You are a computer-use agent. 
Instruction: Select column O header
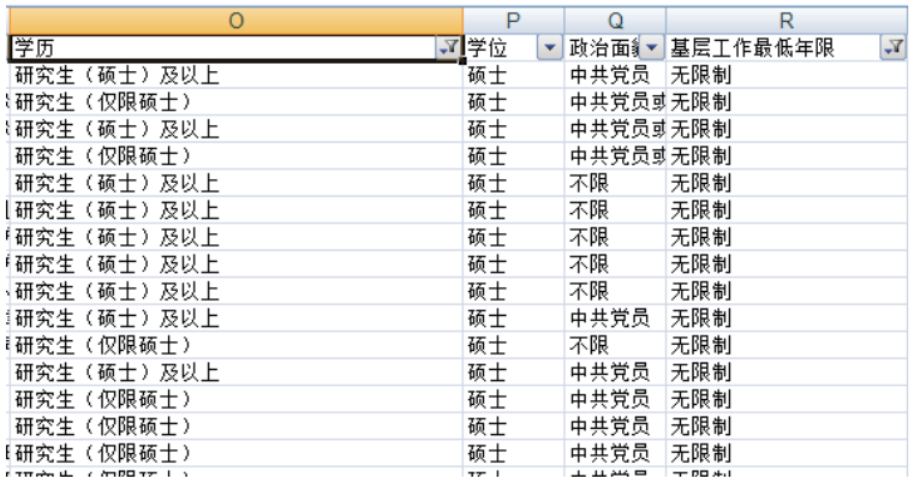pos(236,19)
